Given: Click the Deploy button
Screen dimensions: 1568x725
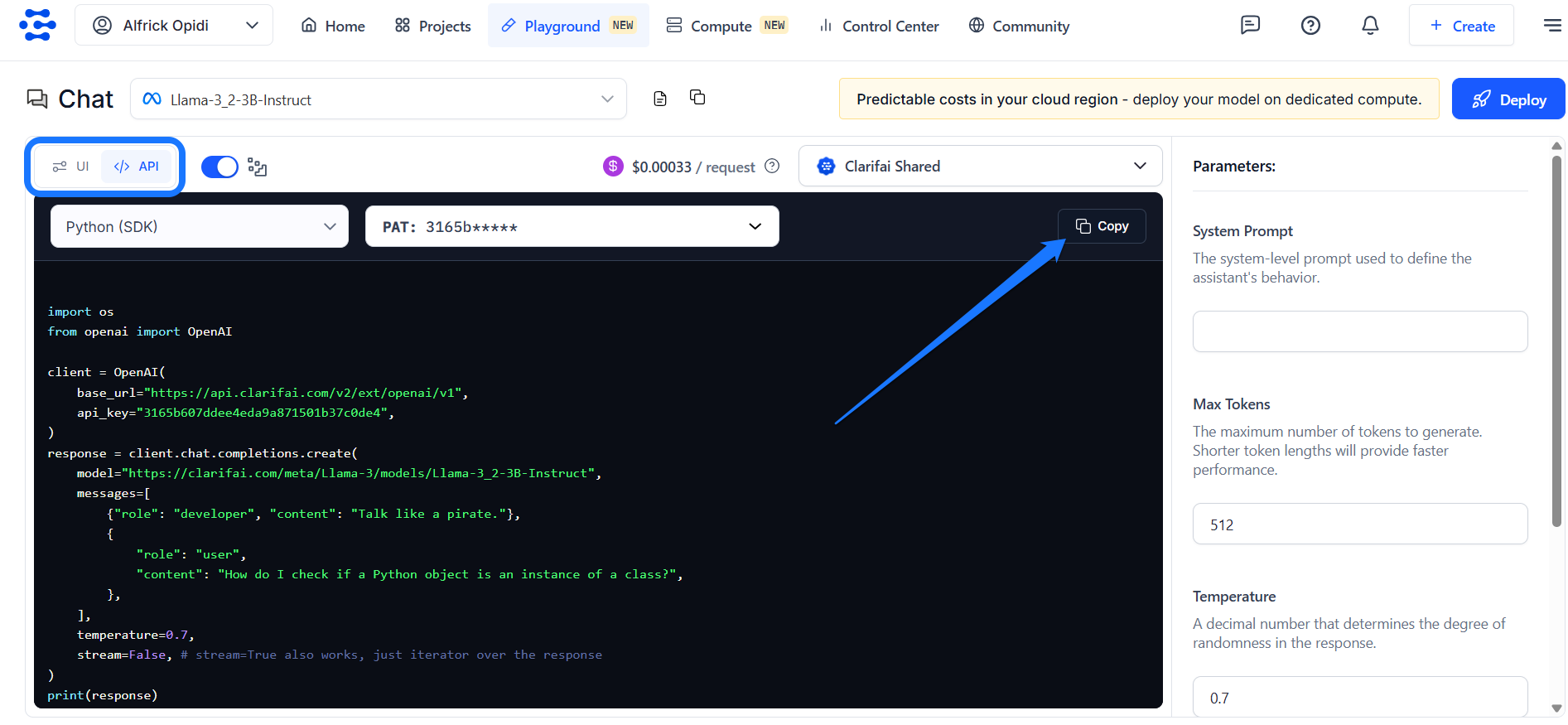Looking at the screenshot, I should point(1508,99).
